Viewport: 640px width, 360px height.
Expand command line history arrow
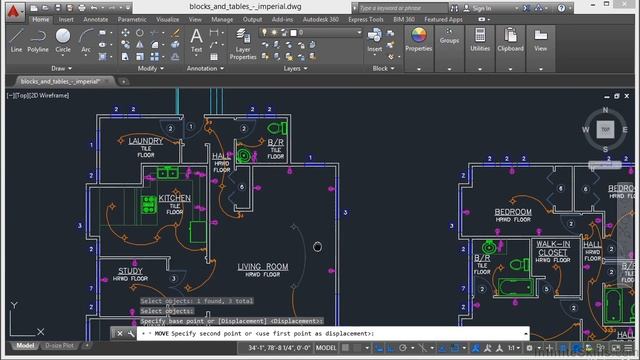[526, 333]
